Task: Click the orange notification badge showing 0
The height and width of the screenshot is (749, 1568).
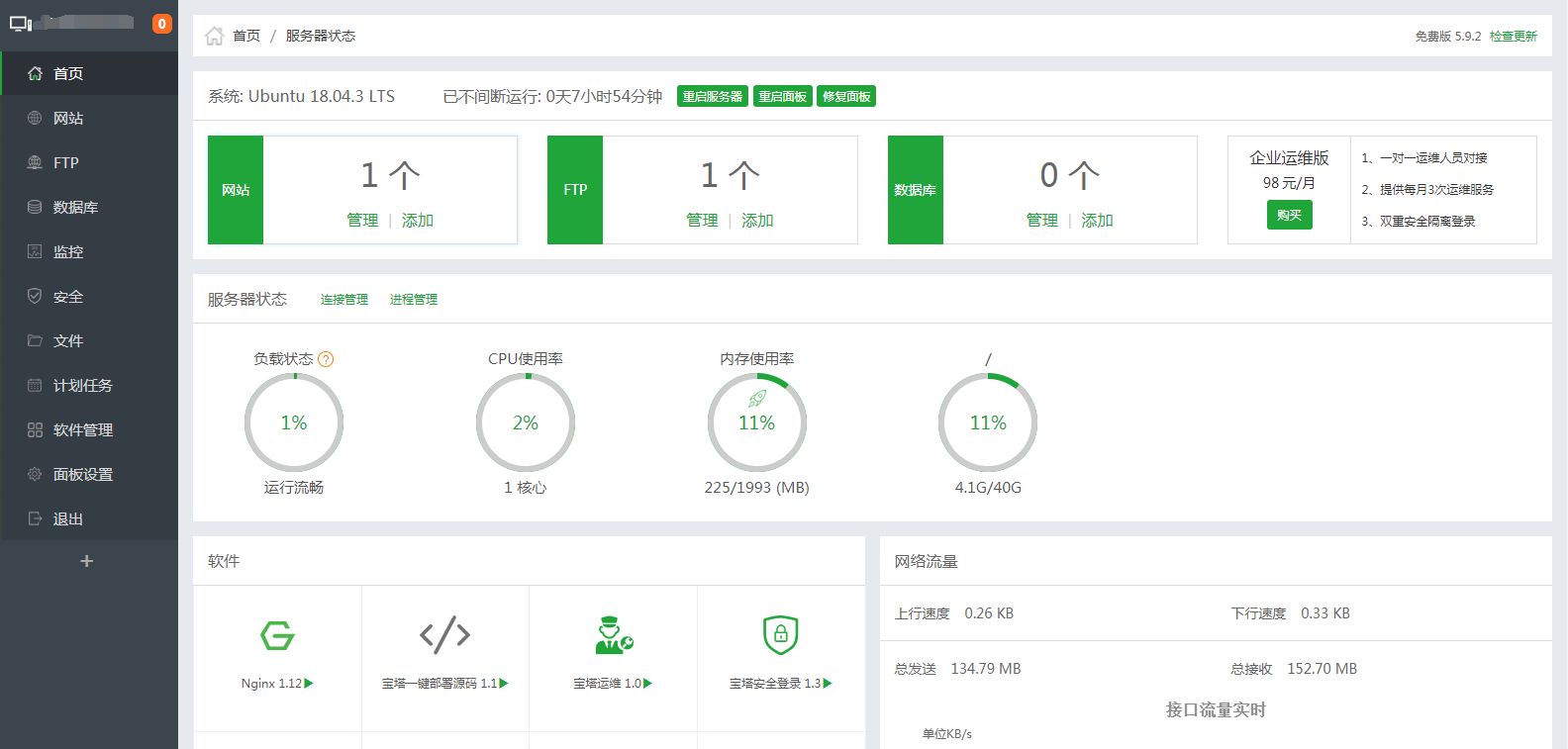Action: click(162, 24)
